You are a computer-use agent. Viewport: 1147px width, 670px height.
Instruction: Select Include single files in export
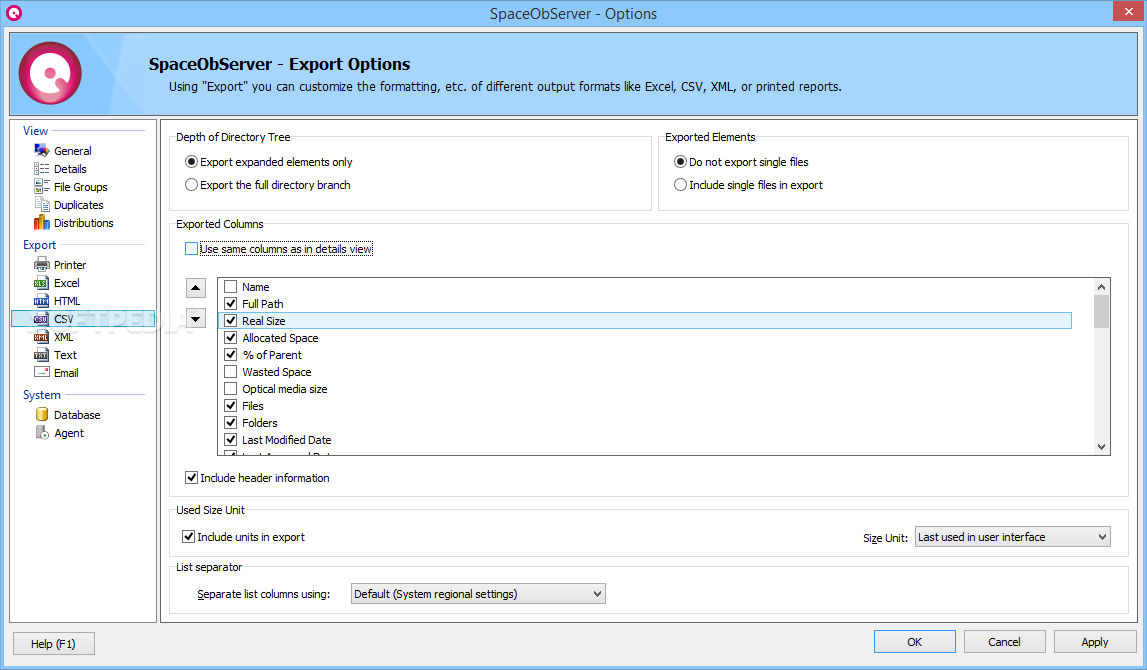[748, 185]
